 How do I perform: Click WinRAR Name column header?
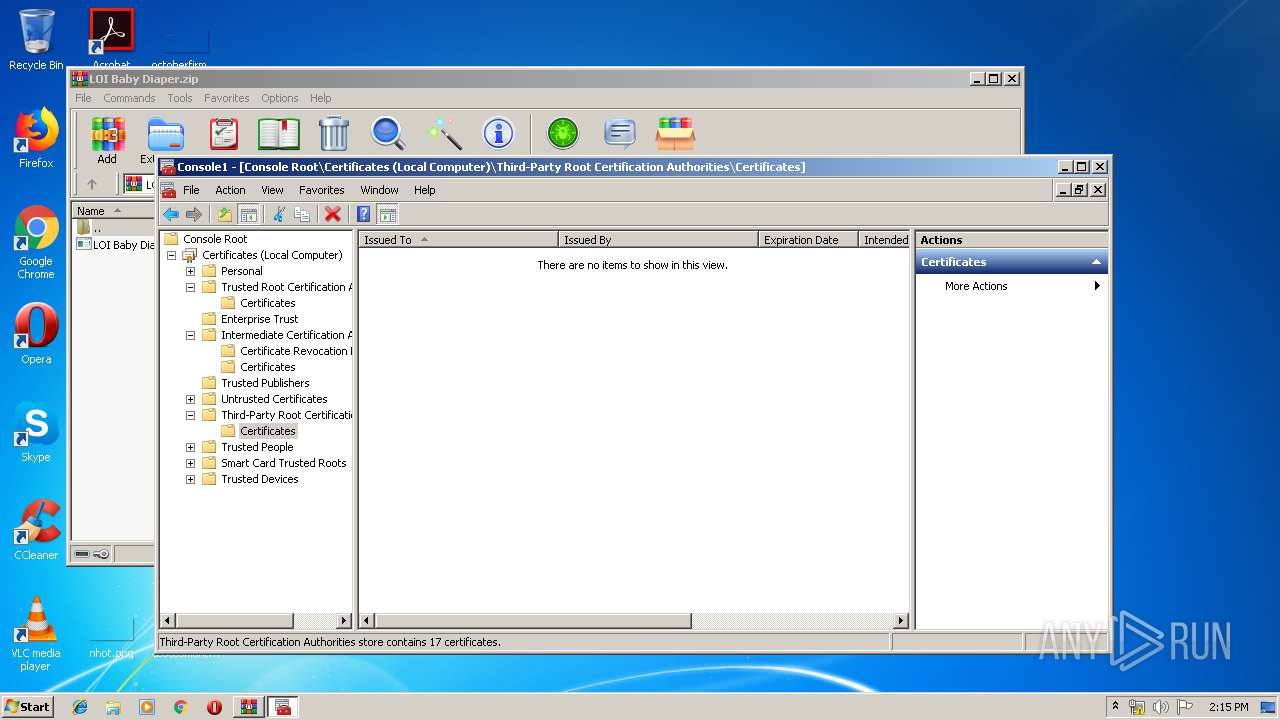[x=112, y=211]
